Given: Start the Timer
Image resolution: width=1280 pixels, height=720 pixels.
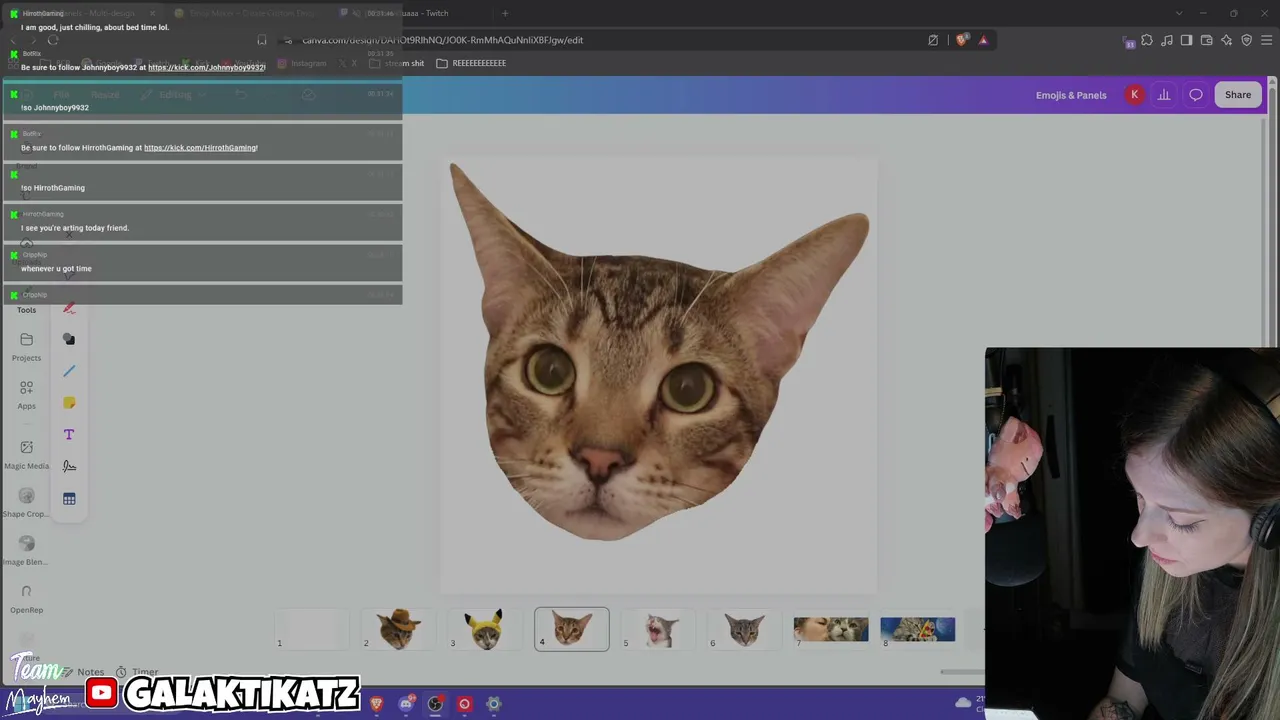Looking at the screenshot, I should click(x=137, y=672).
